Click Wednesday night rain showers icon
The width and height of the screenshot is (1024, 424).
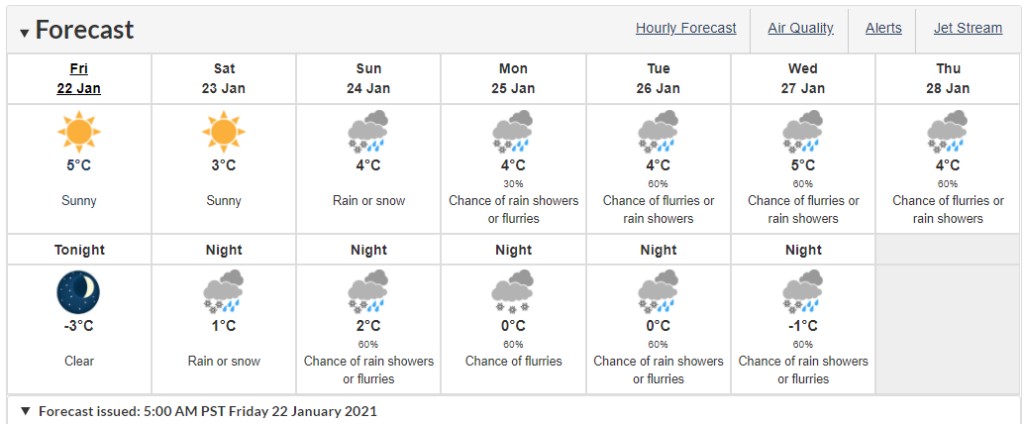pos(803,291)
